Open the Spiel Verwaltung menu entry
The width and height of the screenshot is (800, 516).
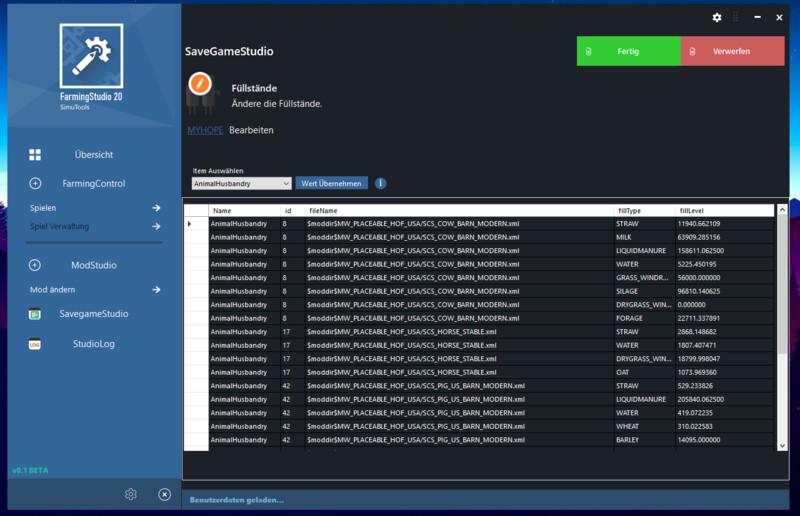pos(60,227)
